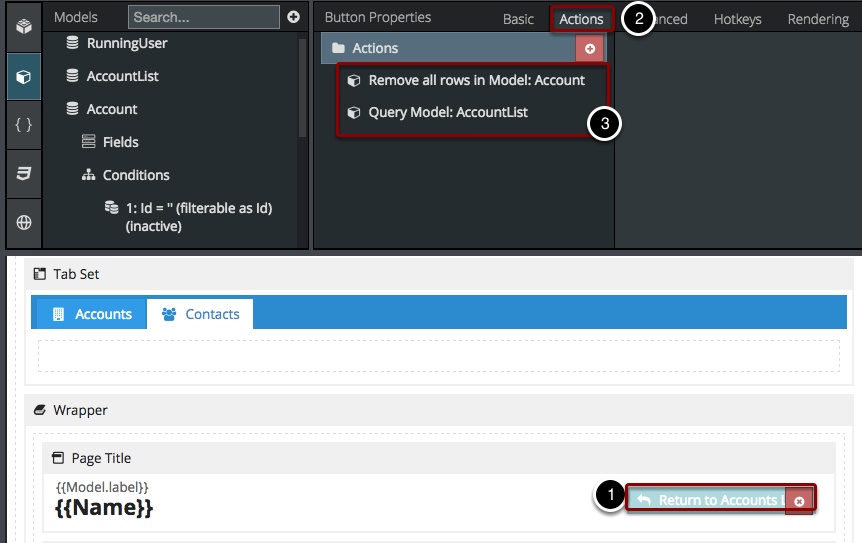Collapse the Account model node

[x=111, y=109]
